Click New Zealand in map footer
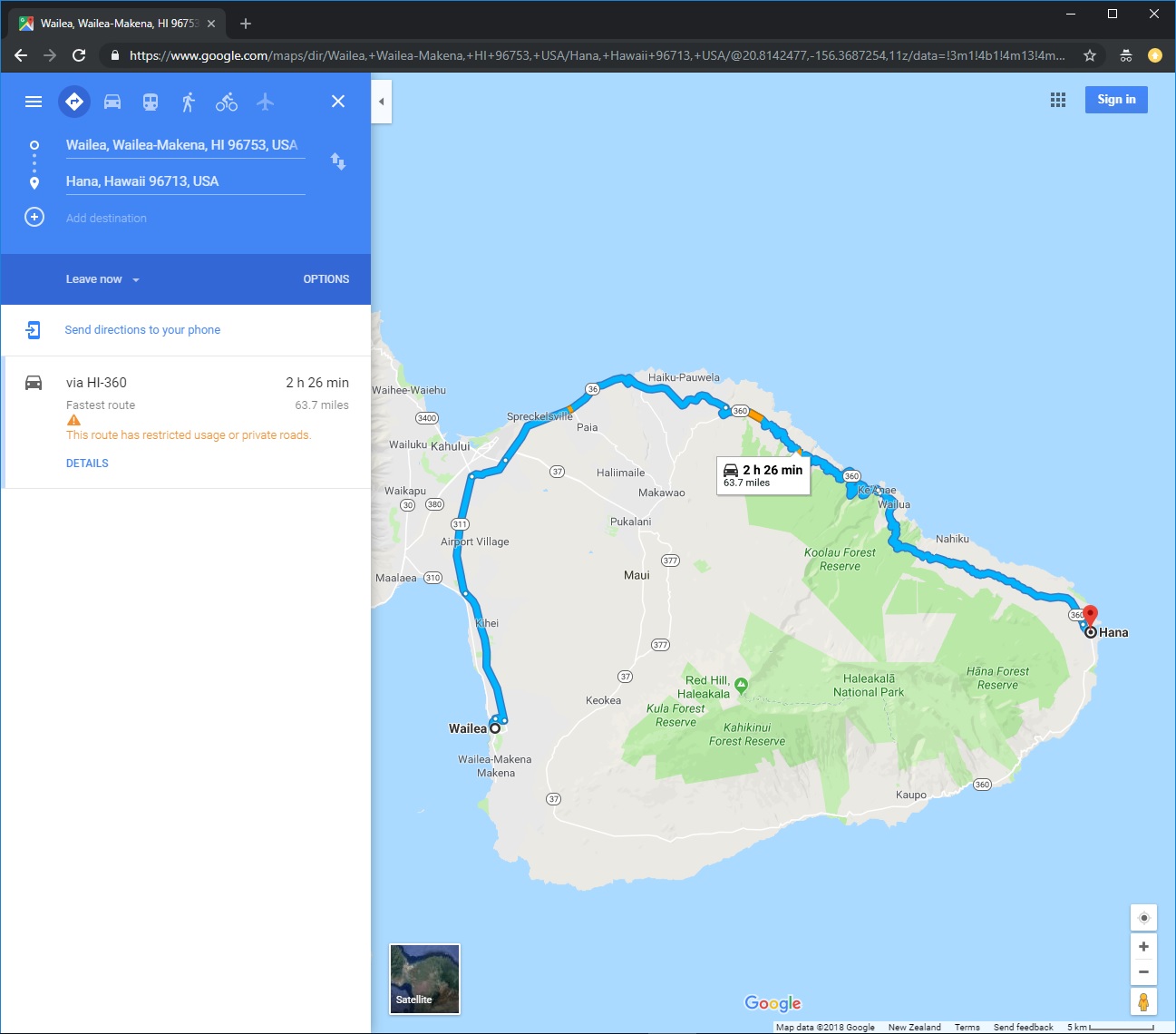The image size is (1176, 1034). (x=915, y=1028)
